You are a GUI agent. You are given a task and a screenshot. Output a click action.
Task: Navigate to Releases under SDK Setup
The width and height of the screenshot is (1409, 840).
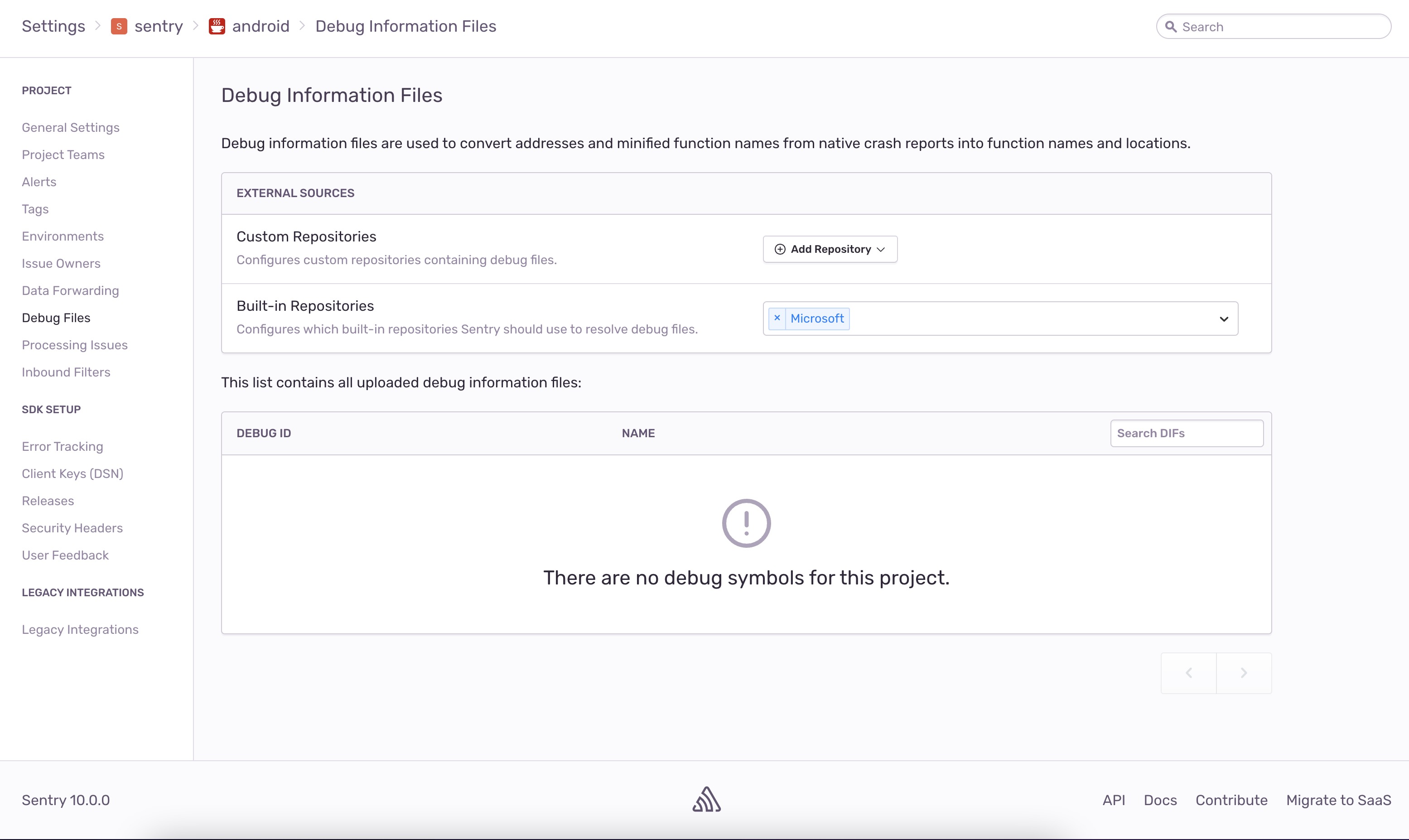(x=48, y=501)
